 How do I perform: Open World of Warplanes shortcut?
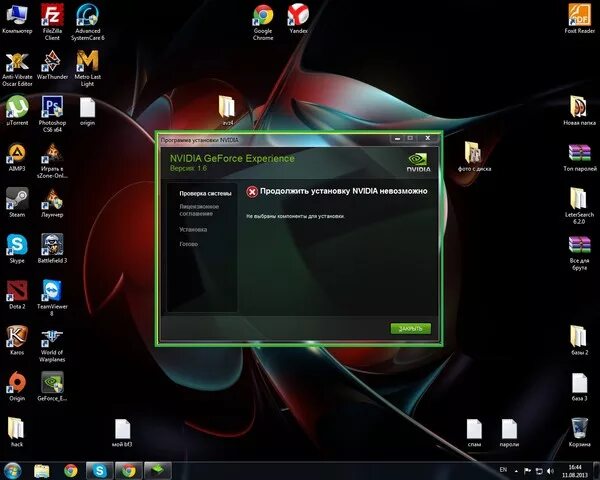click(x=52, y=344)
